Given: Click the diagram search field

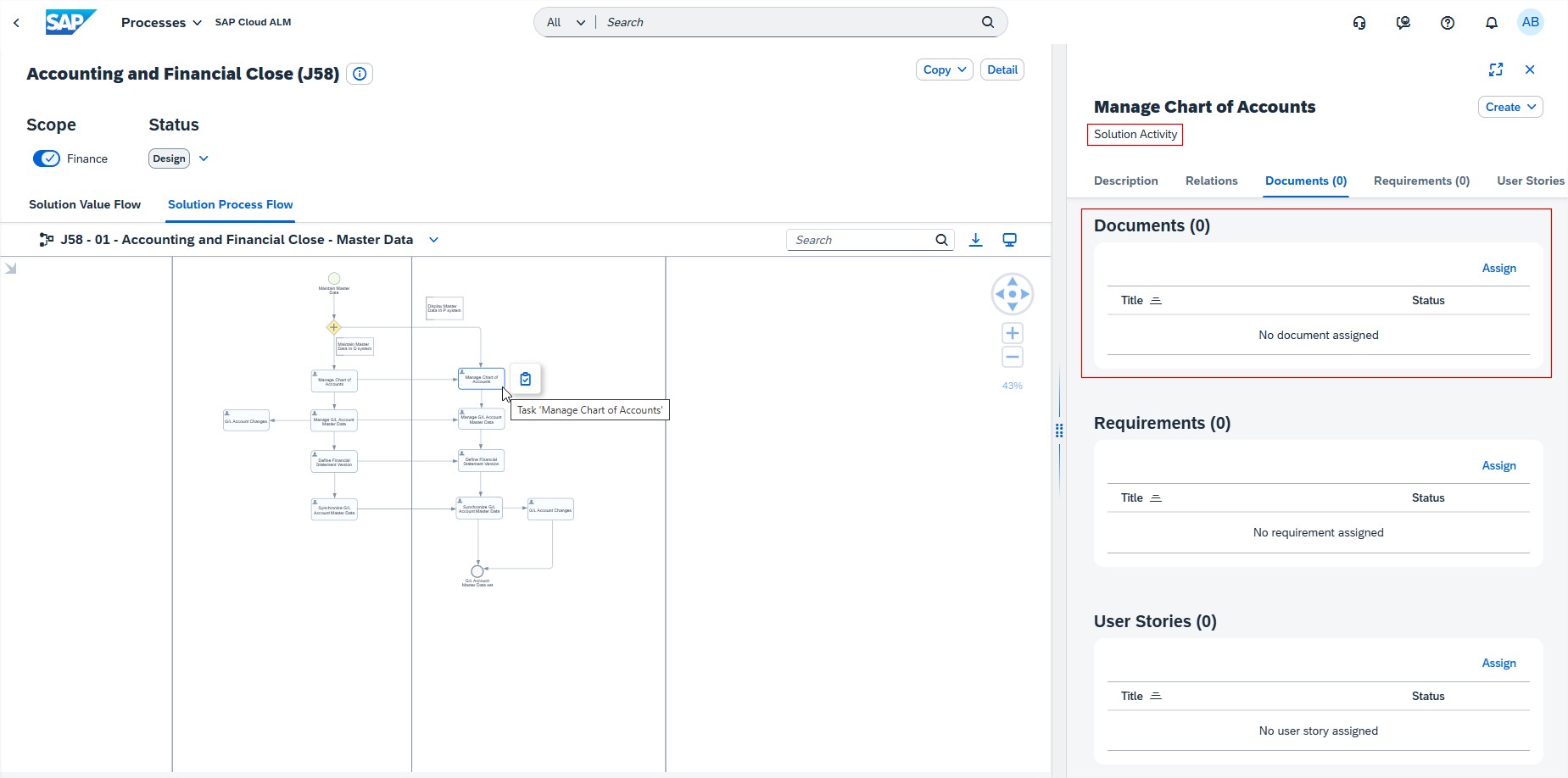Looking at the screenshot, I should click(860, 240).
